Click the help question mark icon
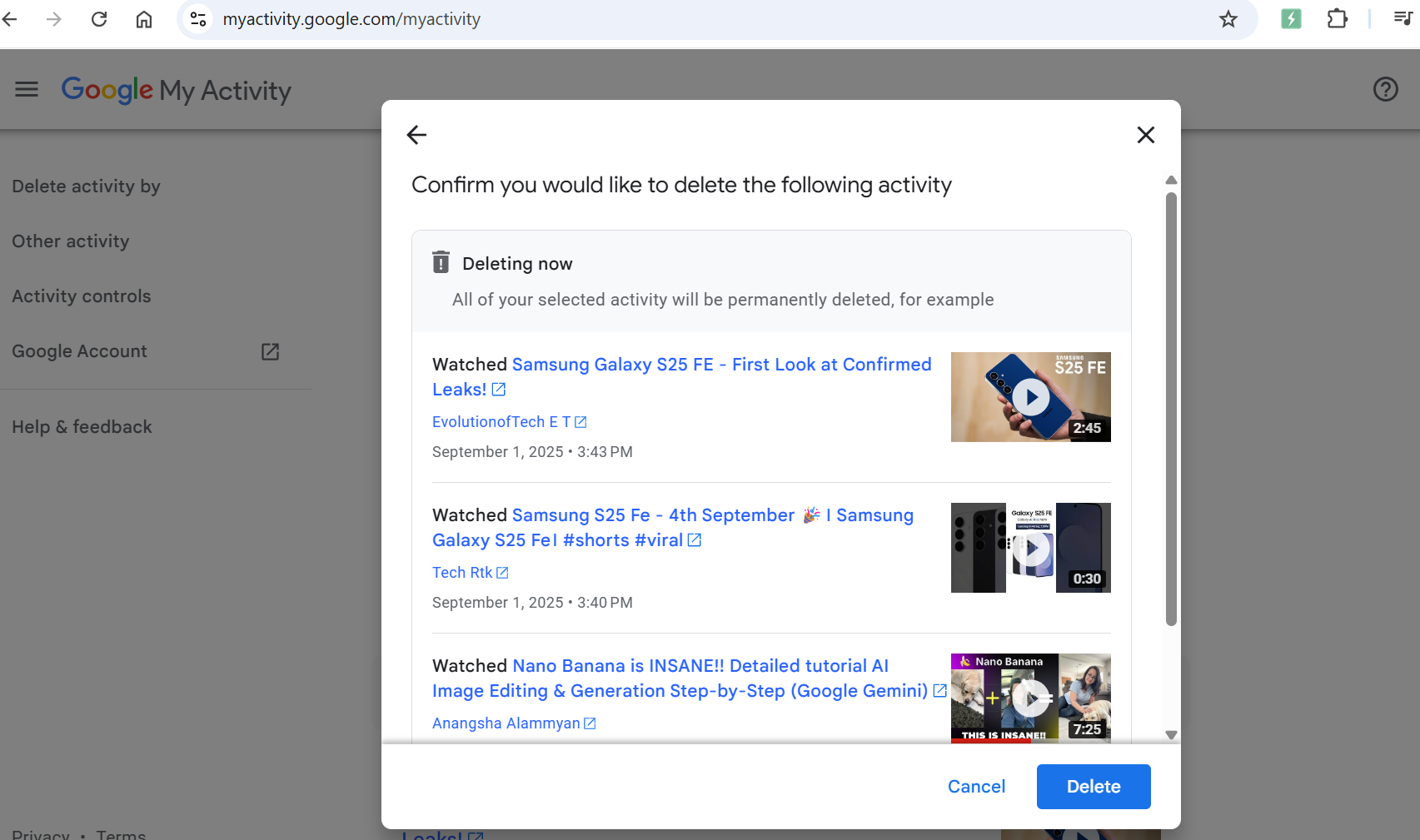 point(1385,90)
